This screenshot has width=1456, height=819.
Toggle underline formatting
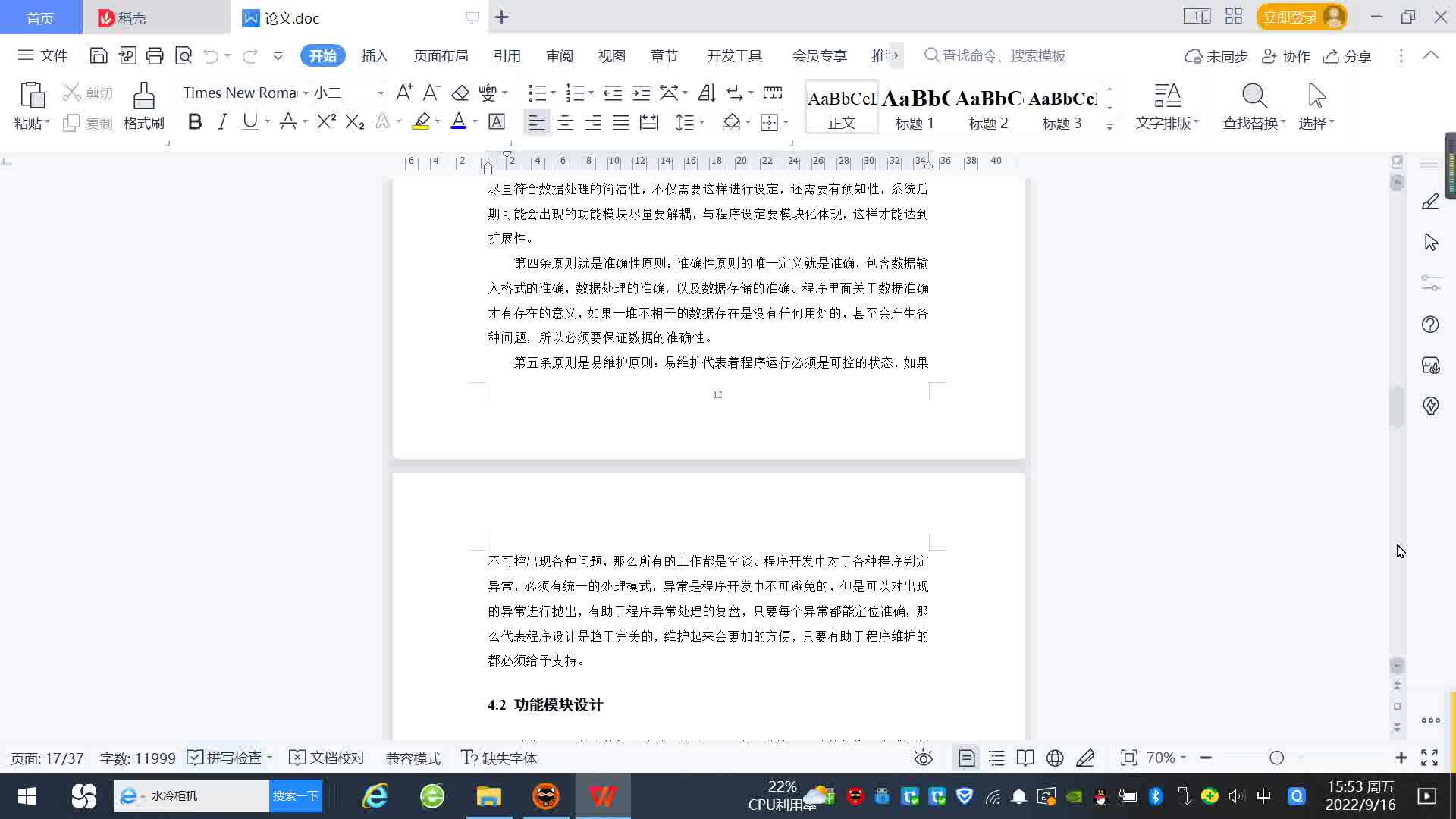pyautogui.click(x=249, y=122)
